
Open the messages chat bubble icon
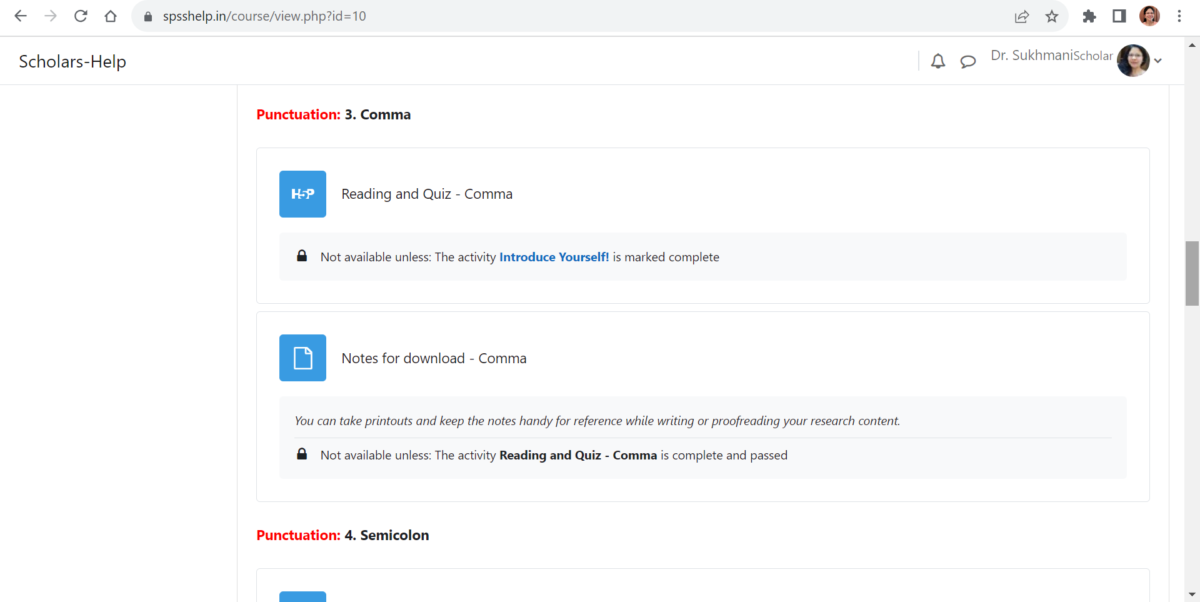(968, 61)
